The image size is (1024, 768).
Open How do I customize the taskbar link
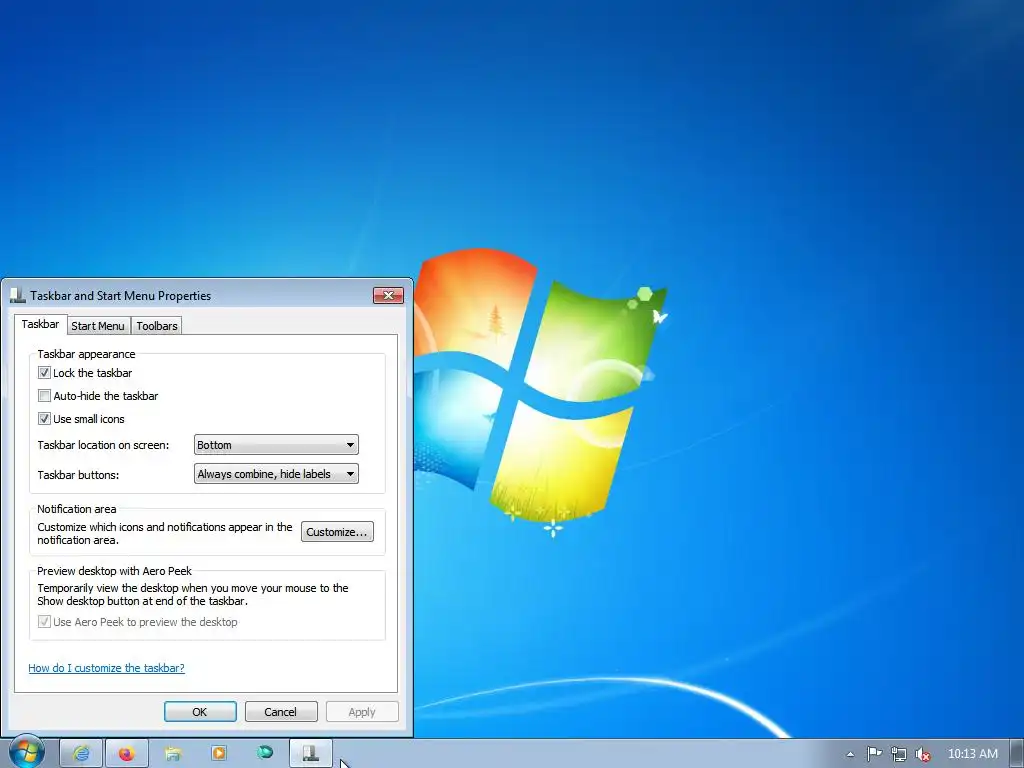tap(106, 668)
